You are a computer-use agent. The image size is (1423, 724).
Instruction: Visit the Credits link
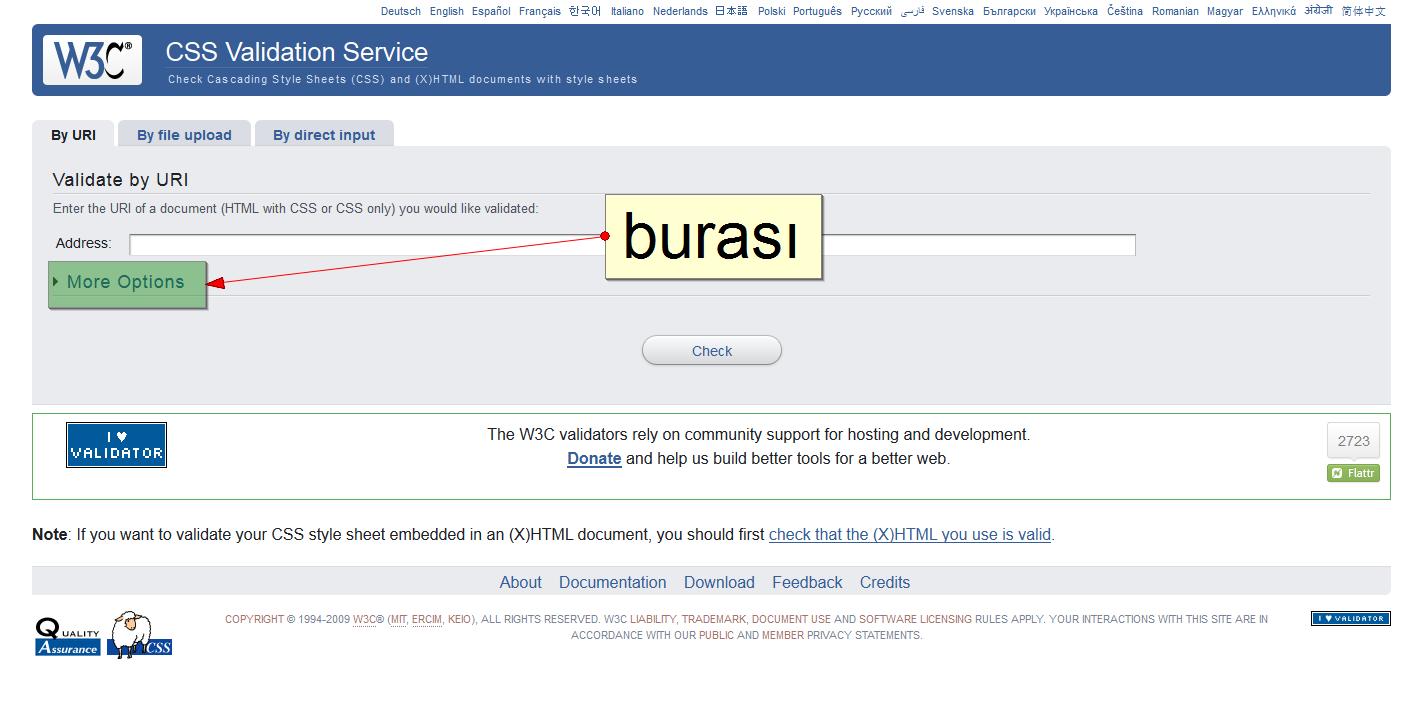885,583
